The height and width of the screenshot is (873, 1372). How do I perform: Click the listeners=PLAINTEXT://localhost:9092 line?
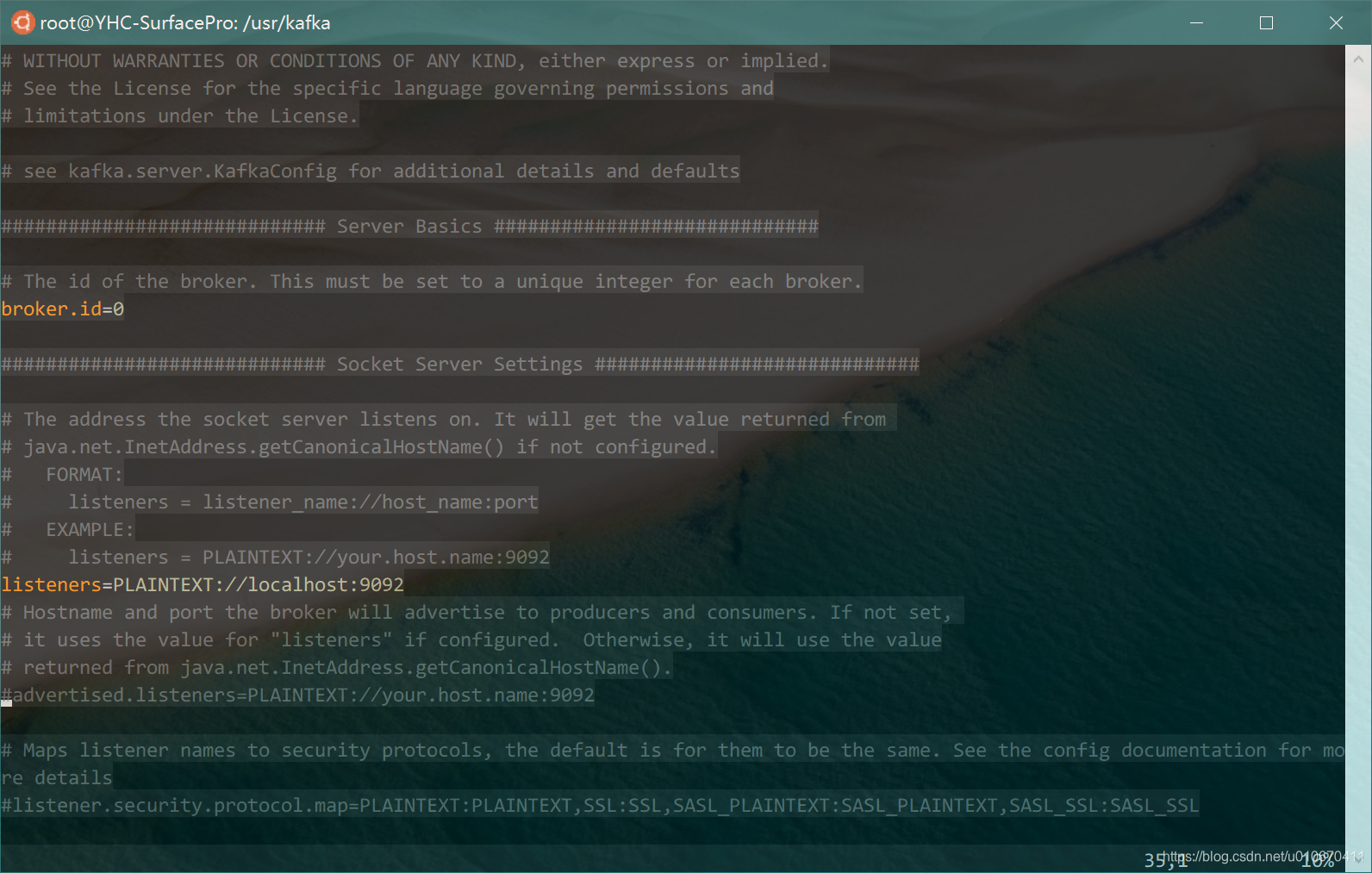(203, 584)
